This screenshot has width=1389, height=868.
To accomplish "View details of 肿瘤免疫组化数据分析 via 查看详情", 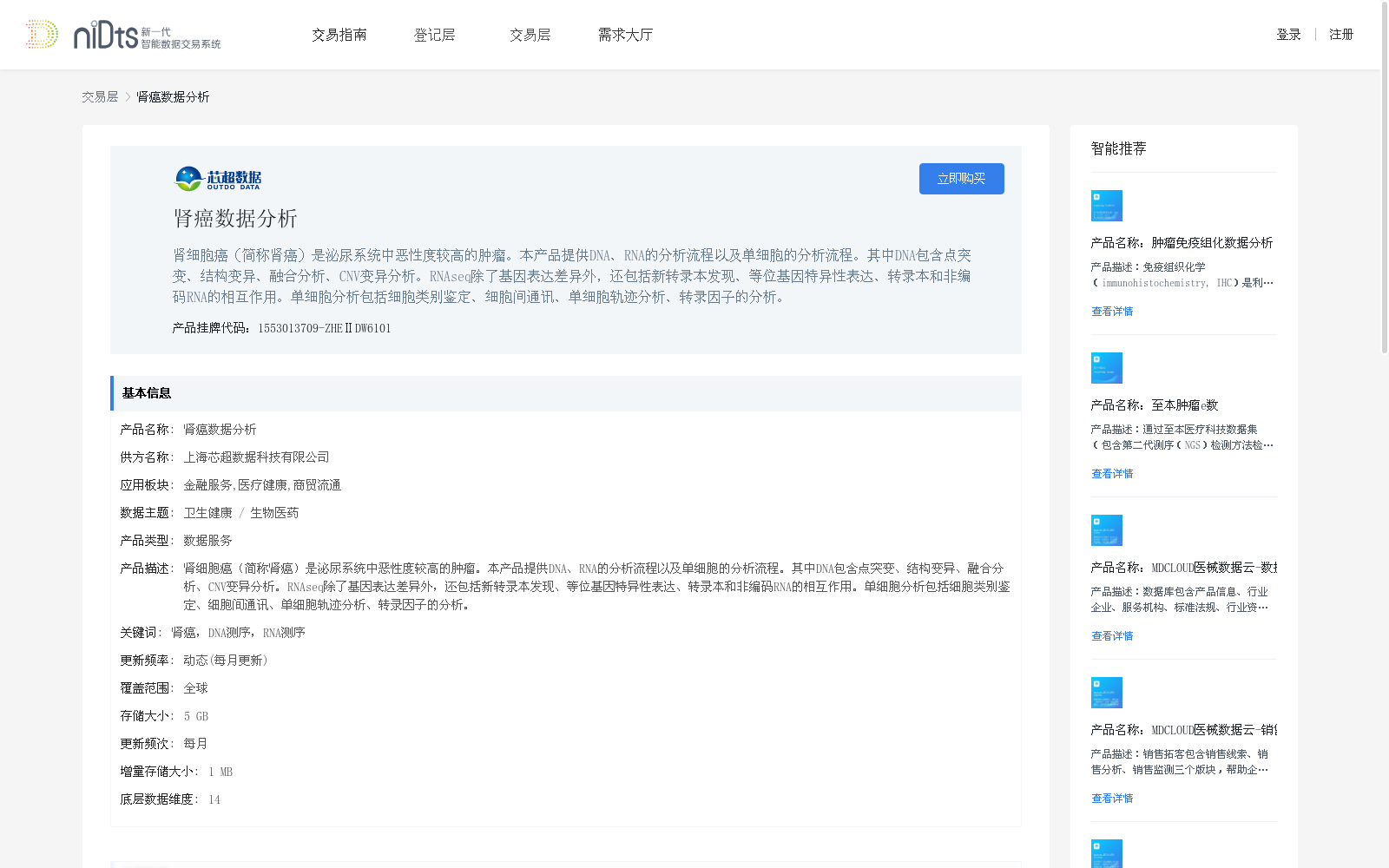I will [1112, 312].
